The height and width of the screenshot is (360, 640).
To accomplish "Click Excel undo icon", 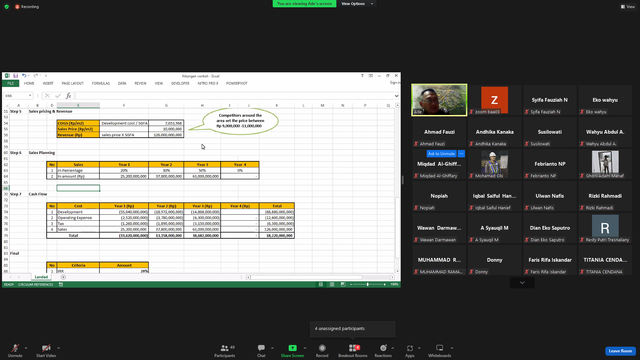I will click(x=24, y=76).
